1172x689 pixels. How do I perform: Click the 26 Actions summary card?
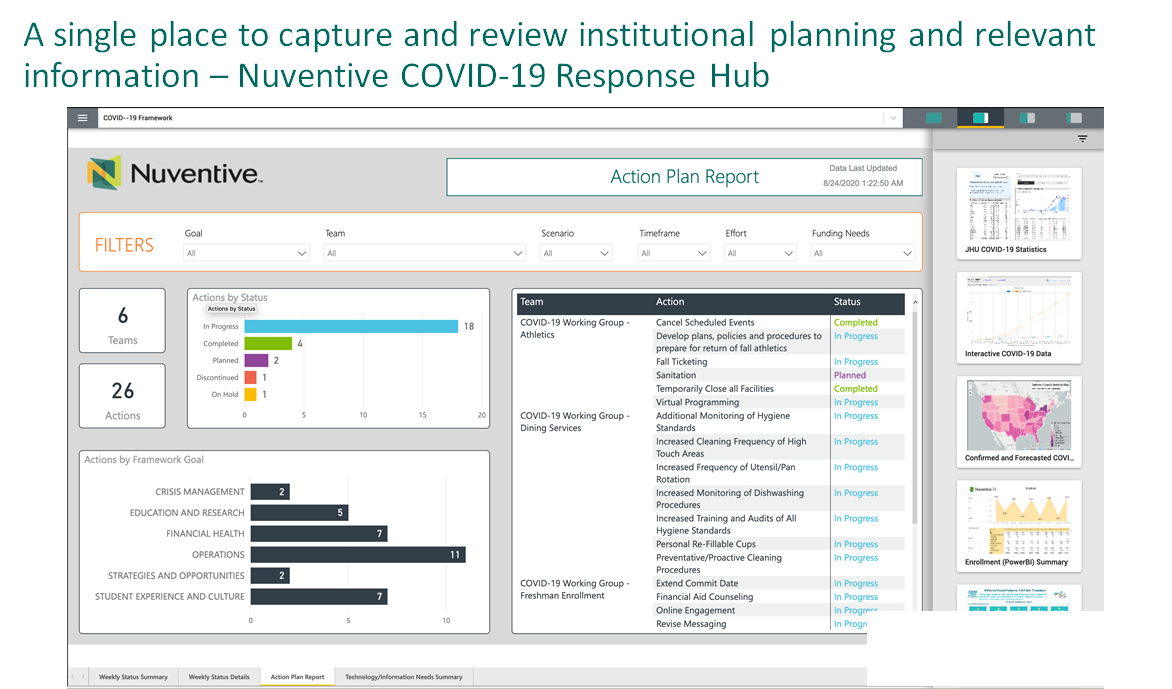(123, 396)
